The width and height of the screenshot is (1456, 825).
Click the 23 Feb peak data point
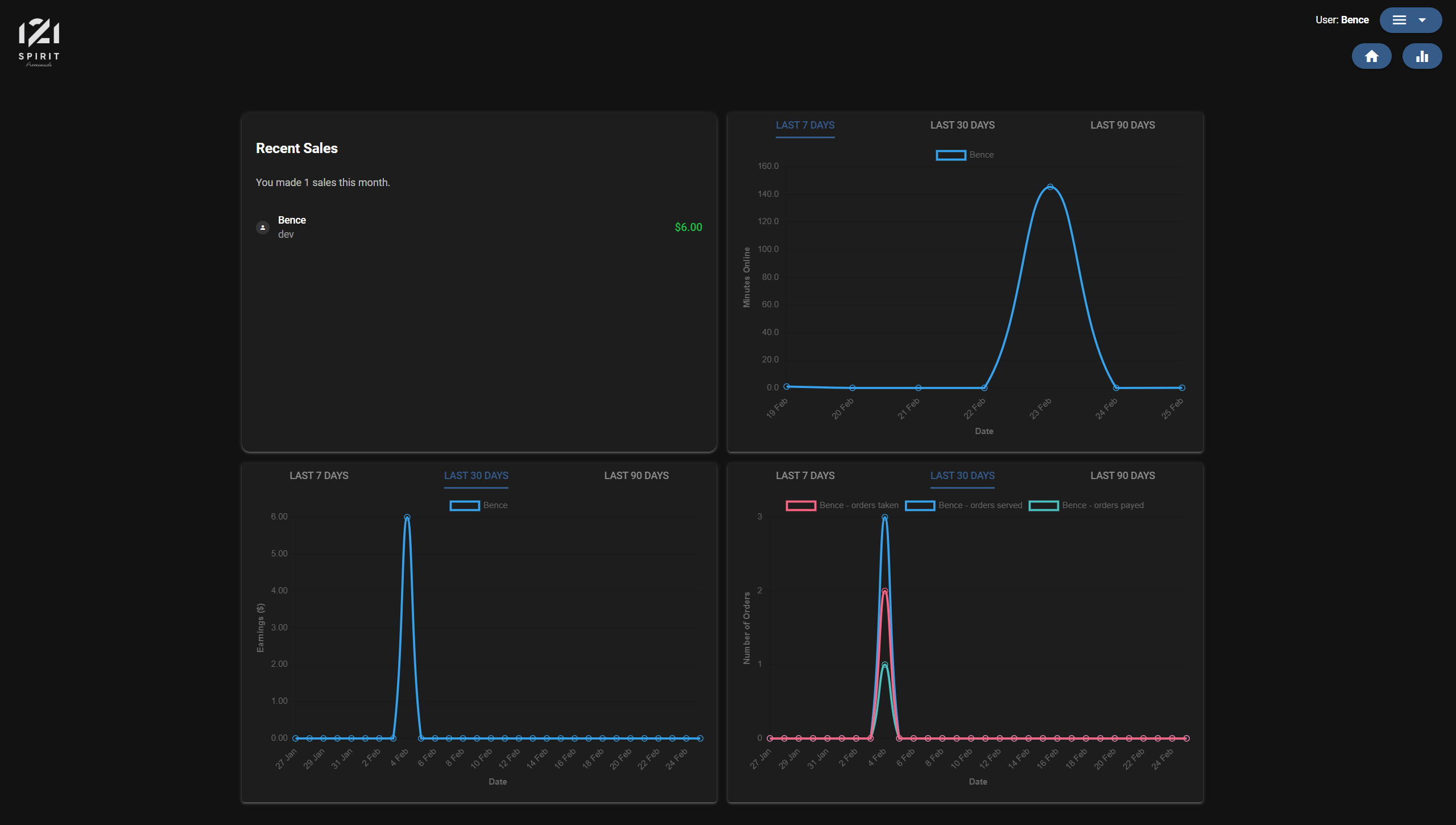(x=1050, y=187)
